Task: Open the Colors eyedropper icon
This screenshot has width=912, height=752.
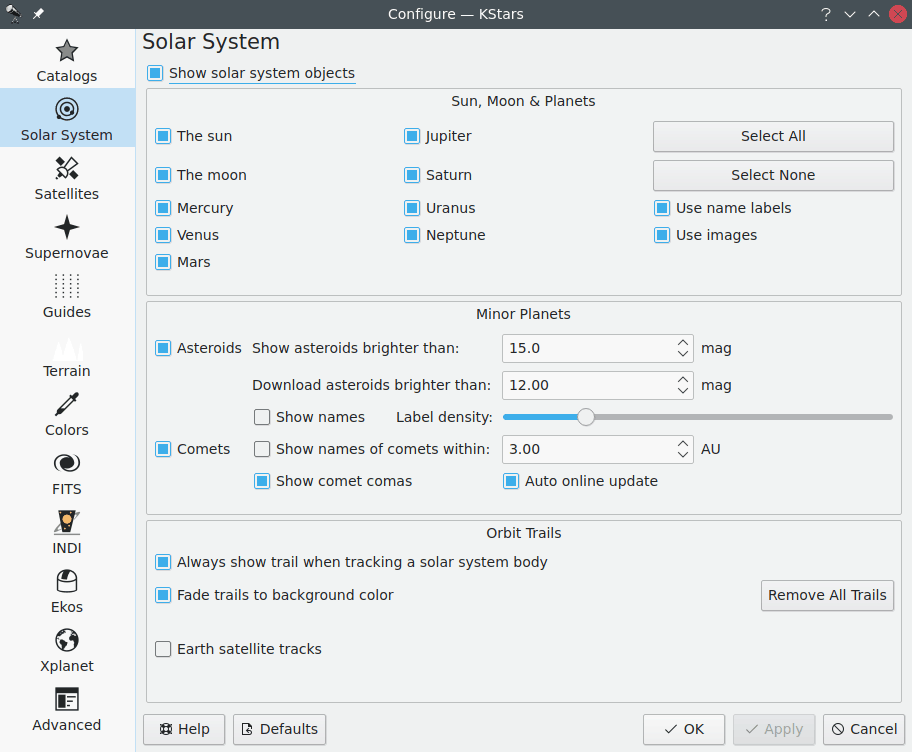Action: pos(67,404)
